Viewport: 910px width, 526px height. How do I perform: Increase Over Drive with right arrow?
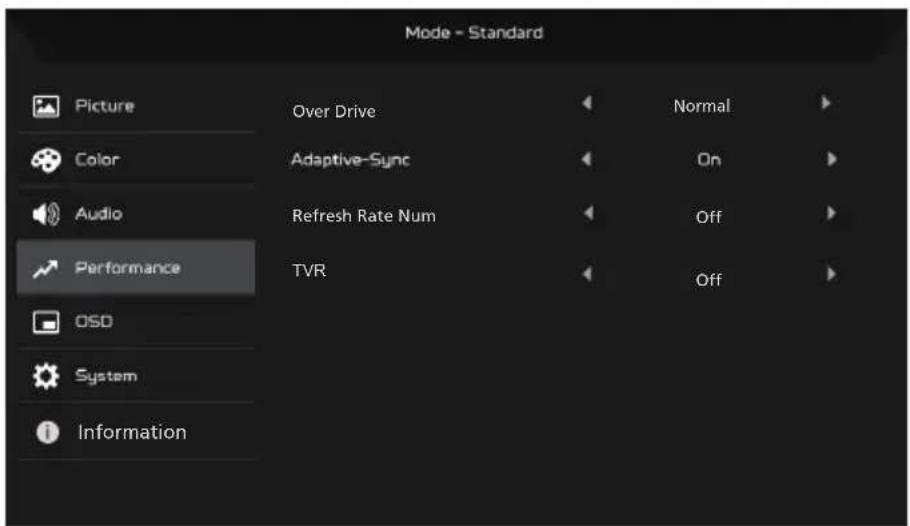coord(826,103)
